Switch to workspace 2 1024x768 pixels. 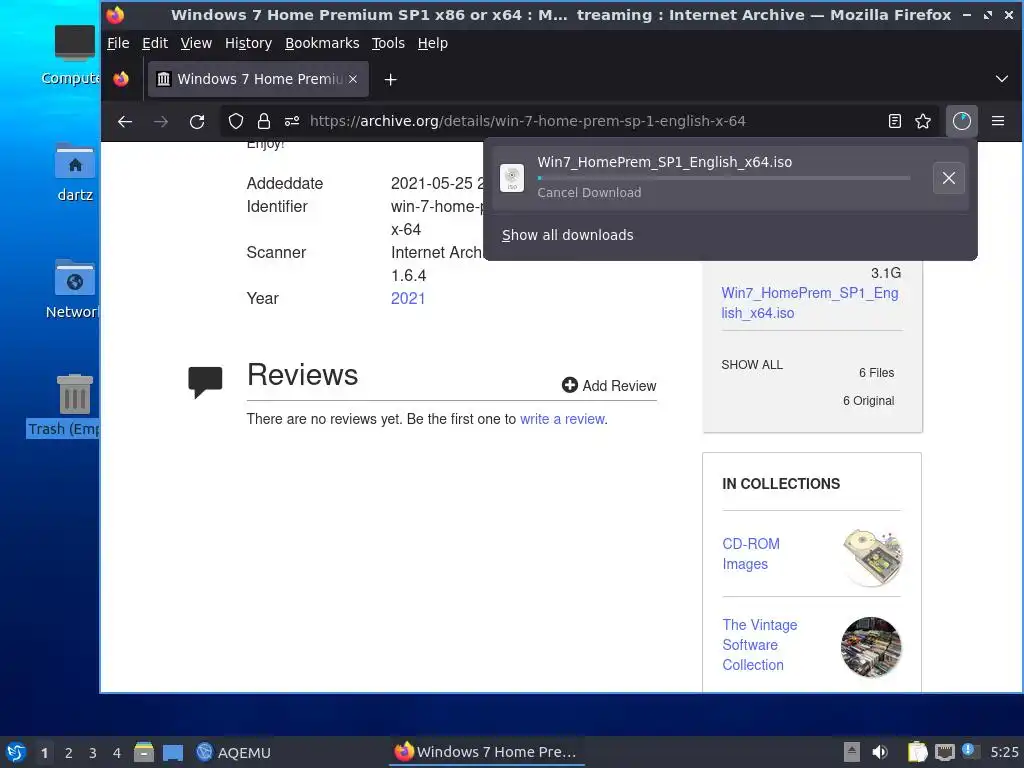point(69,753)
